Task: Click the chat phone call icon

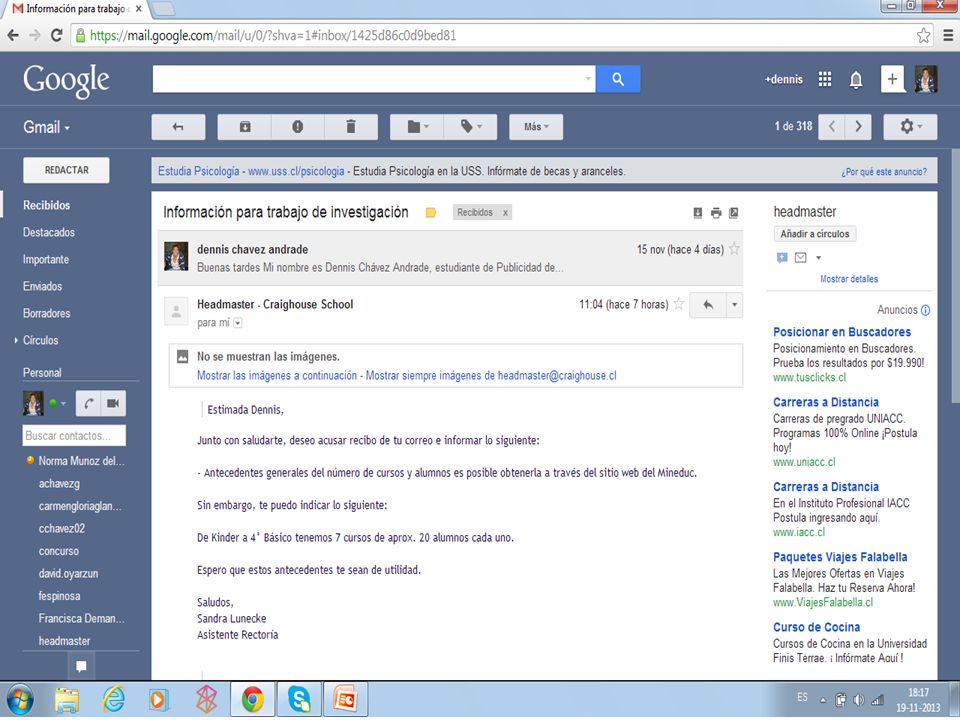Action: click(x=89, y=403)
